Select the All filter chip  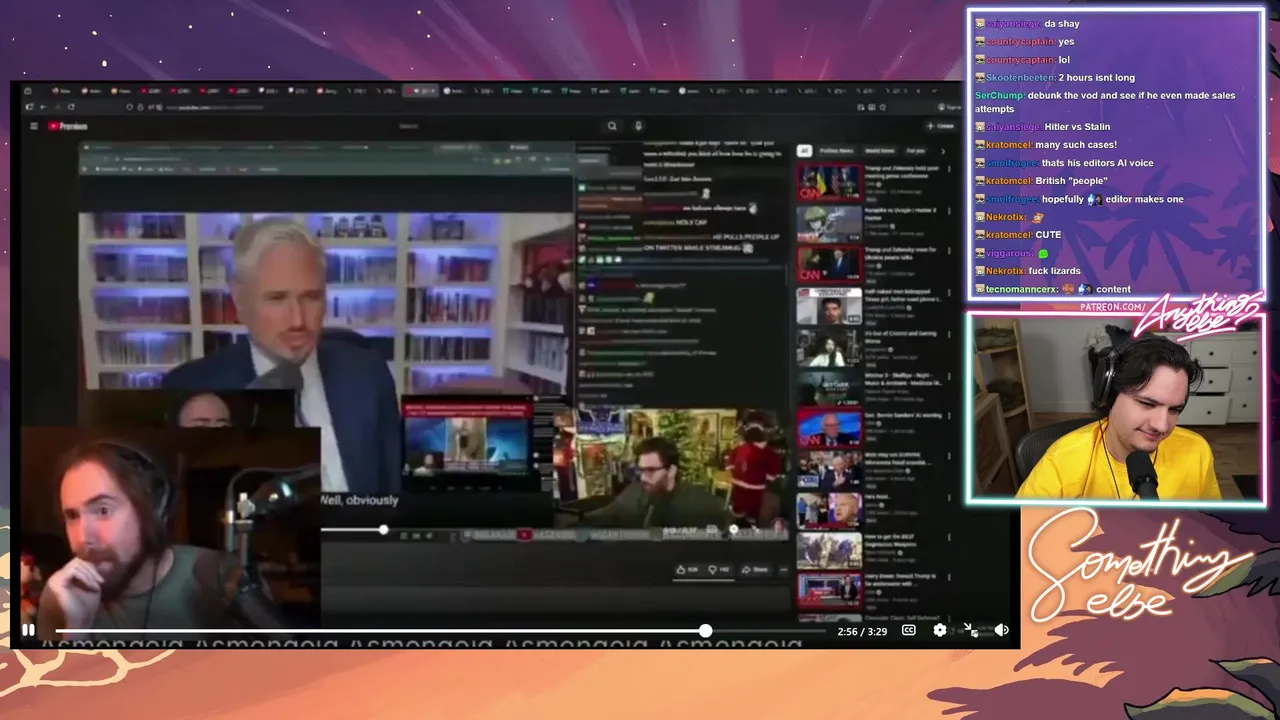point(803,151)
